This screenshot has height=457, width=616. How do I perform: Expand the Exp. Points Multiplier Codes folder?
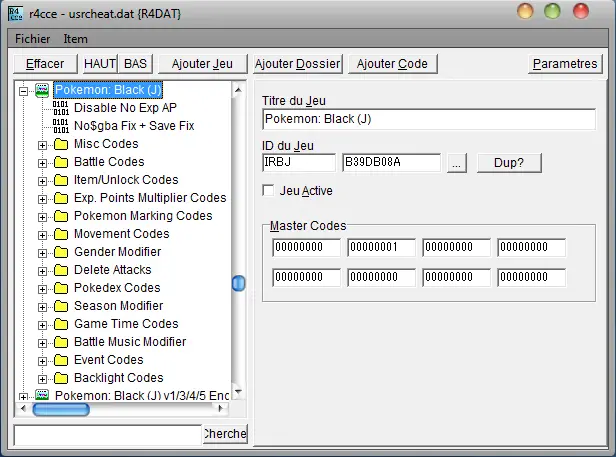pos(42,199)
